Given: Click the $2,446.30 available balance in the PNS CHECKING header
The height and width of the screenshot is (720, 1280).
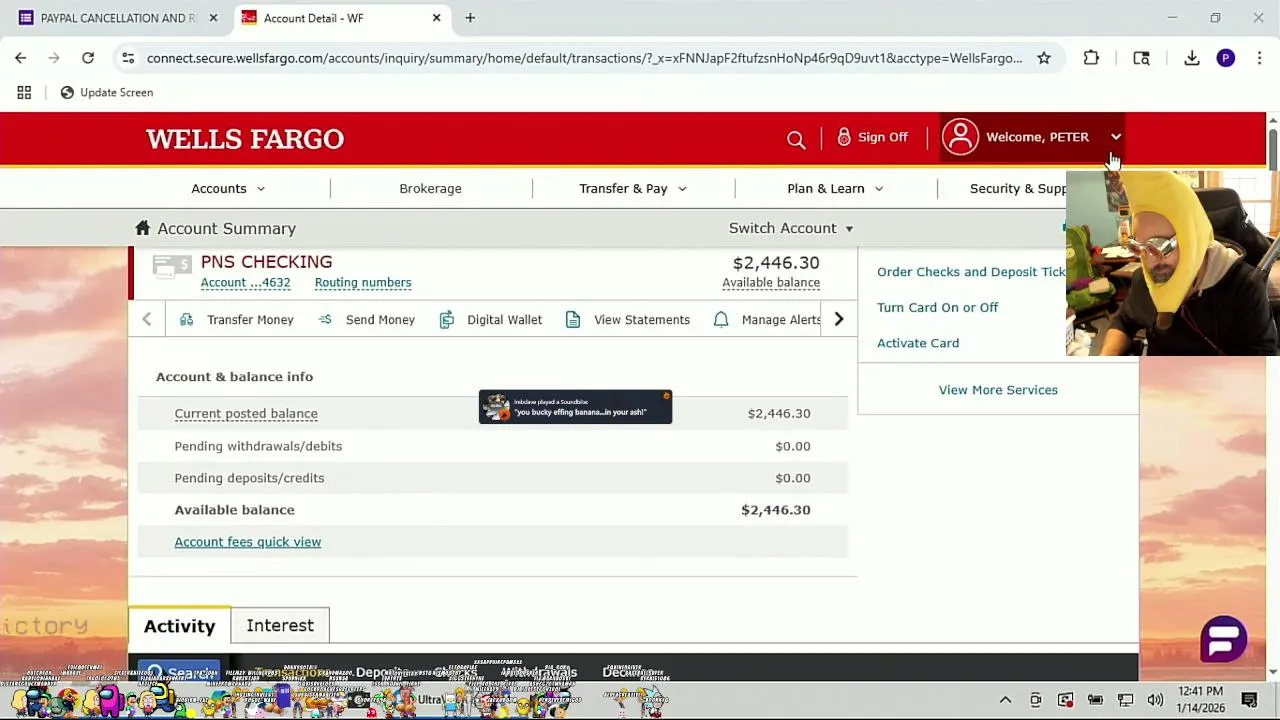Looking at the screenshot, I should [x=776, y=263].
